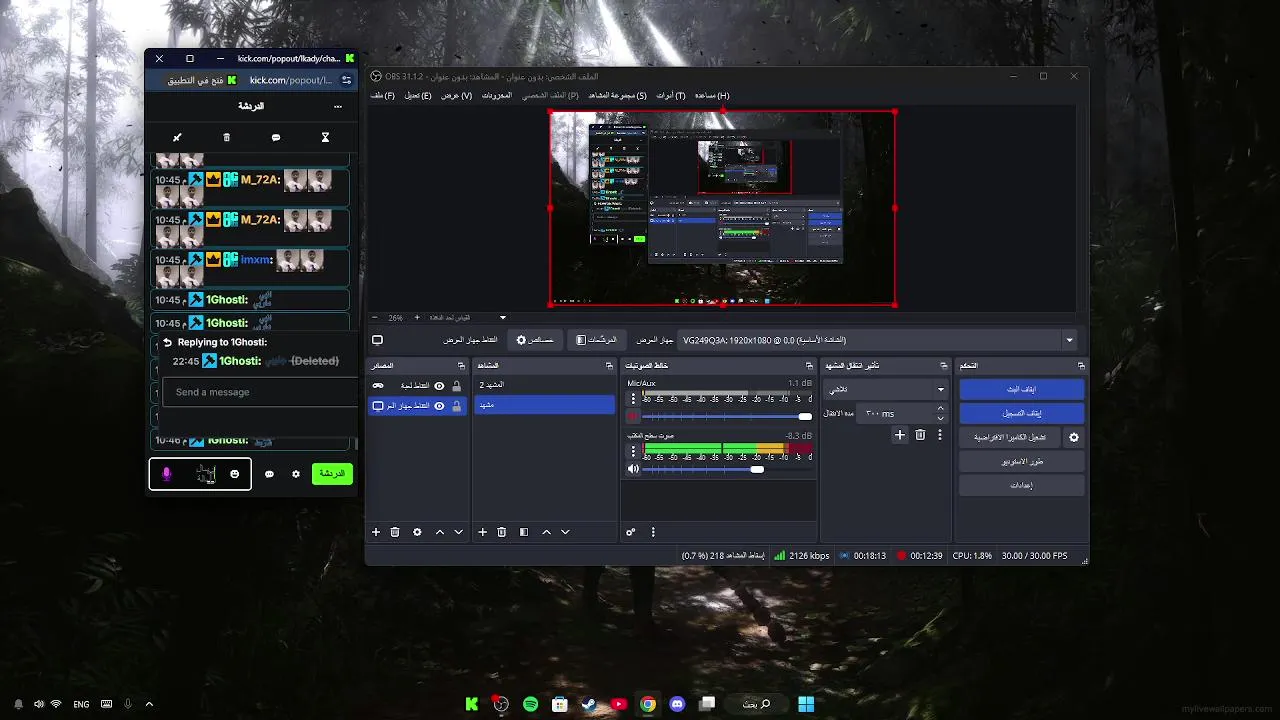Decrease transition duration stepper down arrow
The image size is (1280, 720).
pyautogui.click(x=940, y=418)
